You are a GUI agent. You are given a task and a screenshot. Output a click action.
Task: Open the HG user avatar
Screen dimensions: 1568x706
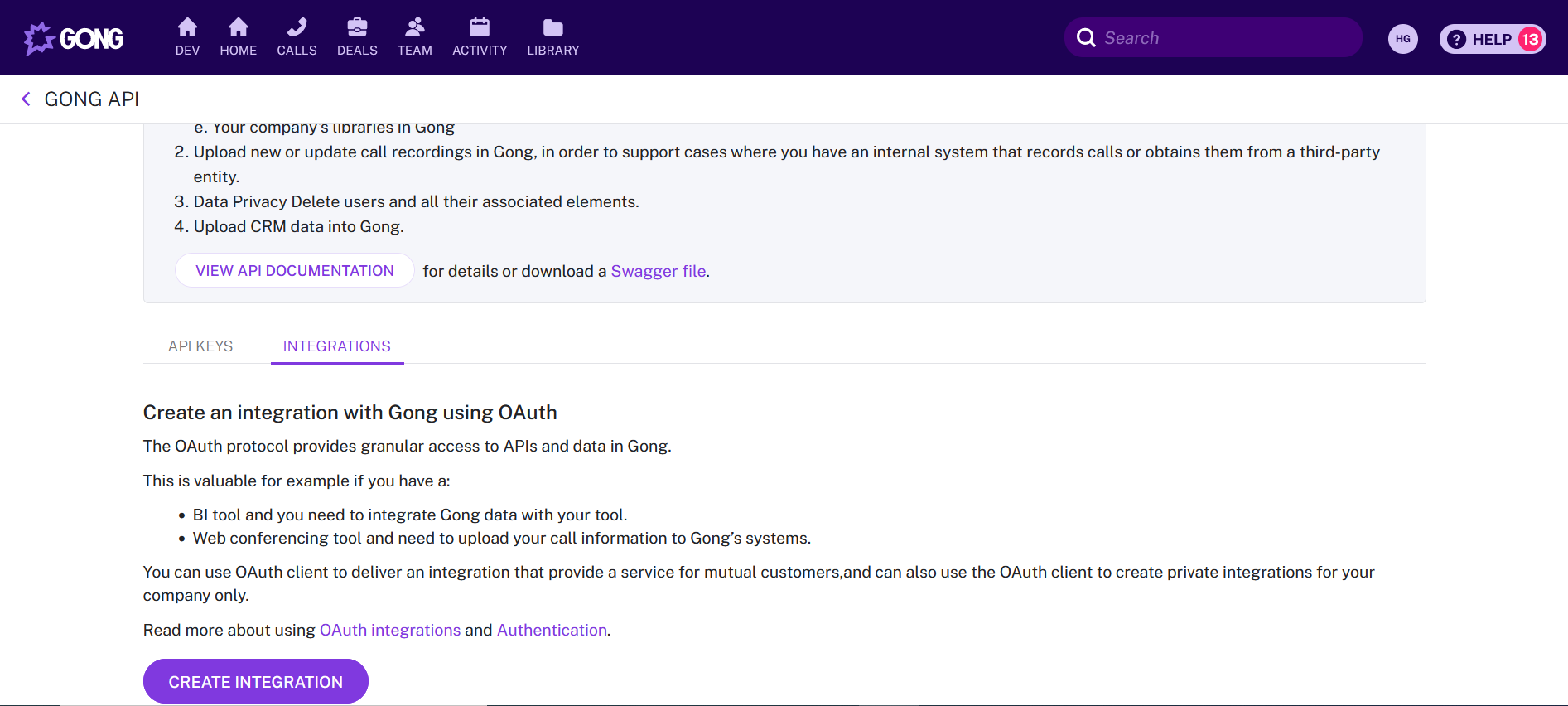click(1402, 38)
